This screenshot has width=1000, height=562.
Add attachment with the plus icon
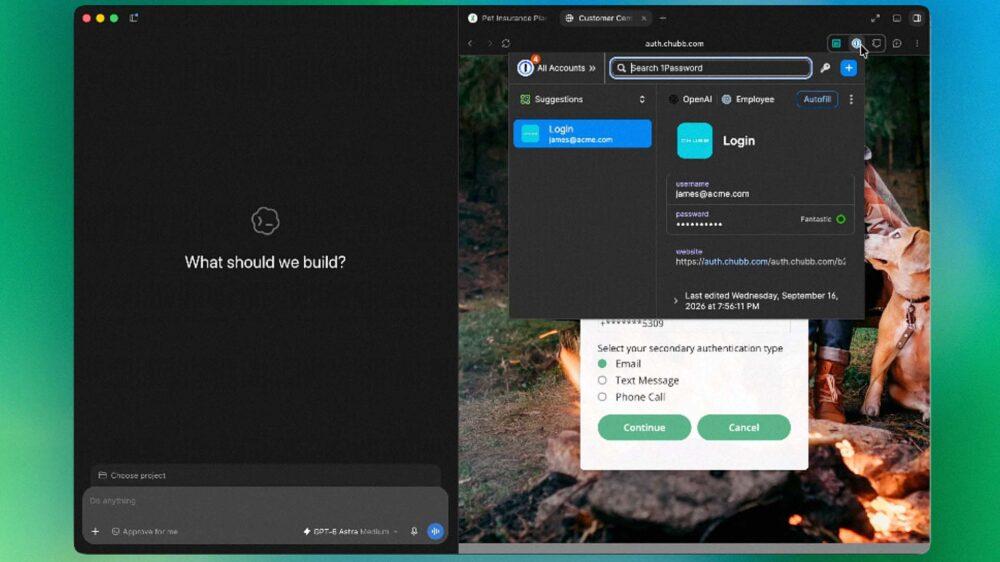point(95,531)
